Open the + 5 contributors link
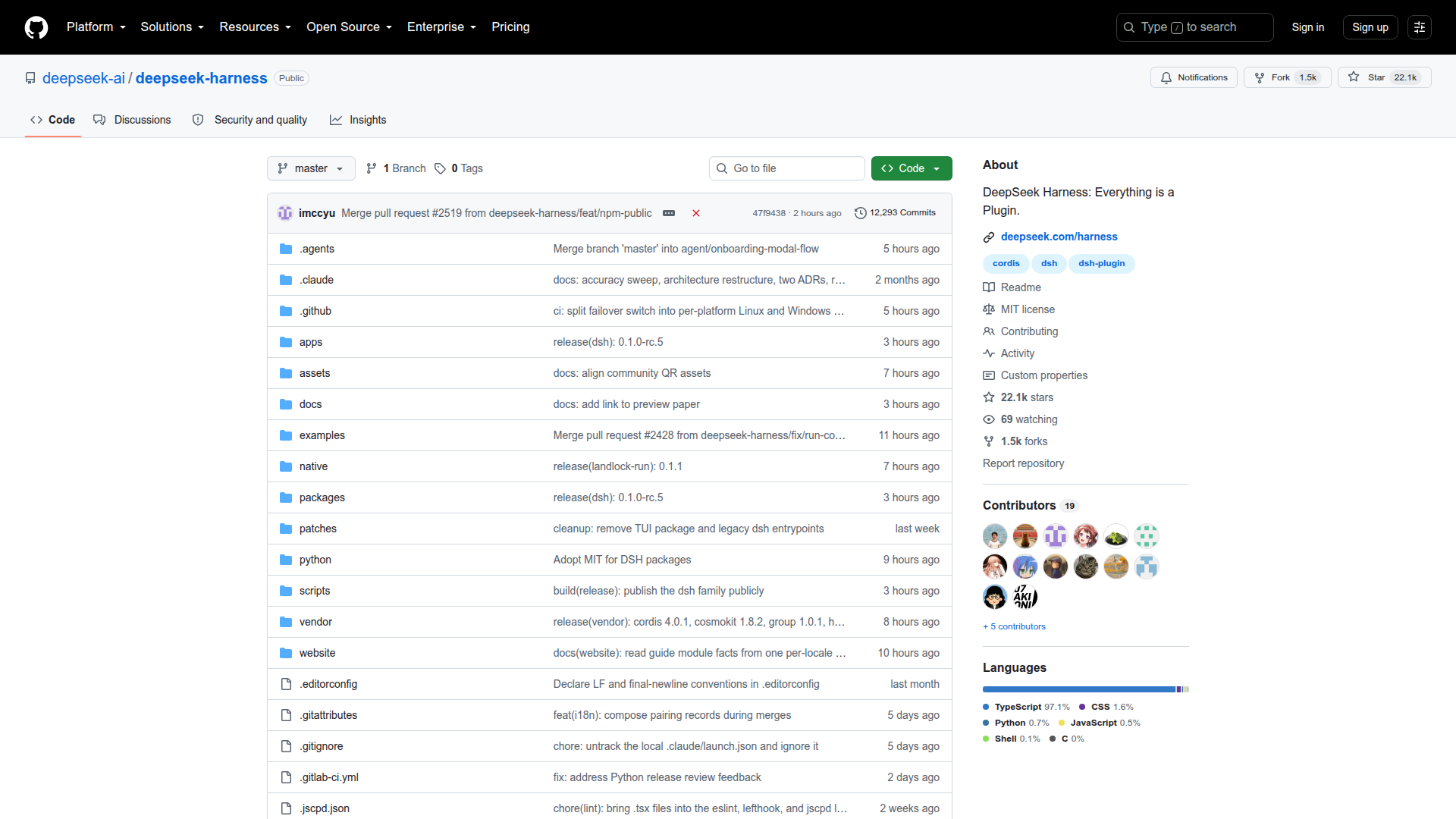This screenshot has height=819, width=1456. click(x=1014, y=626)
